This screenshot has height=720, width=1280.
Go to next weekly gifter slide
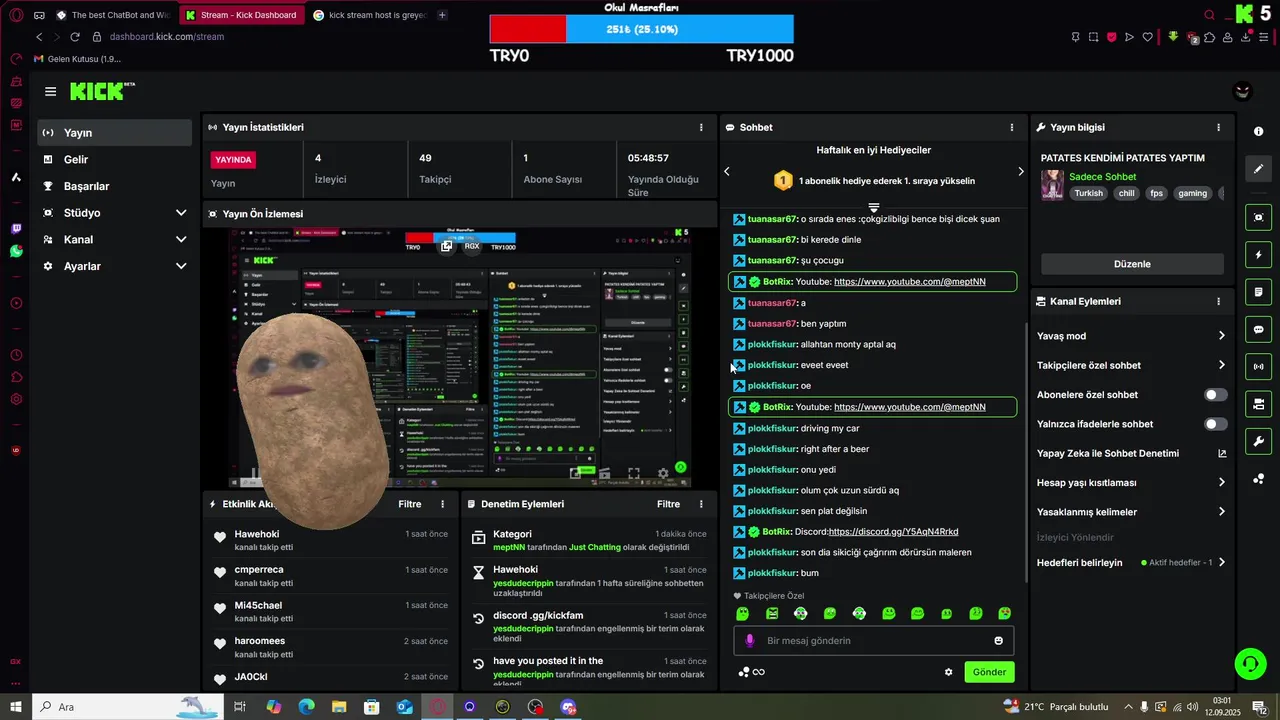click(1020, 171)
